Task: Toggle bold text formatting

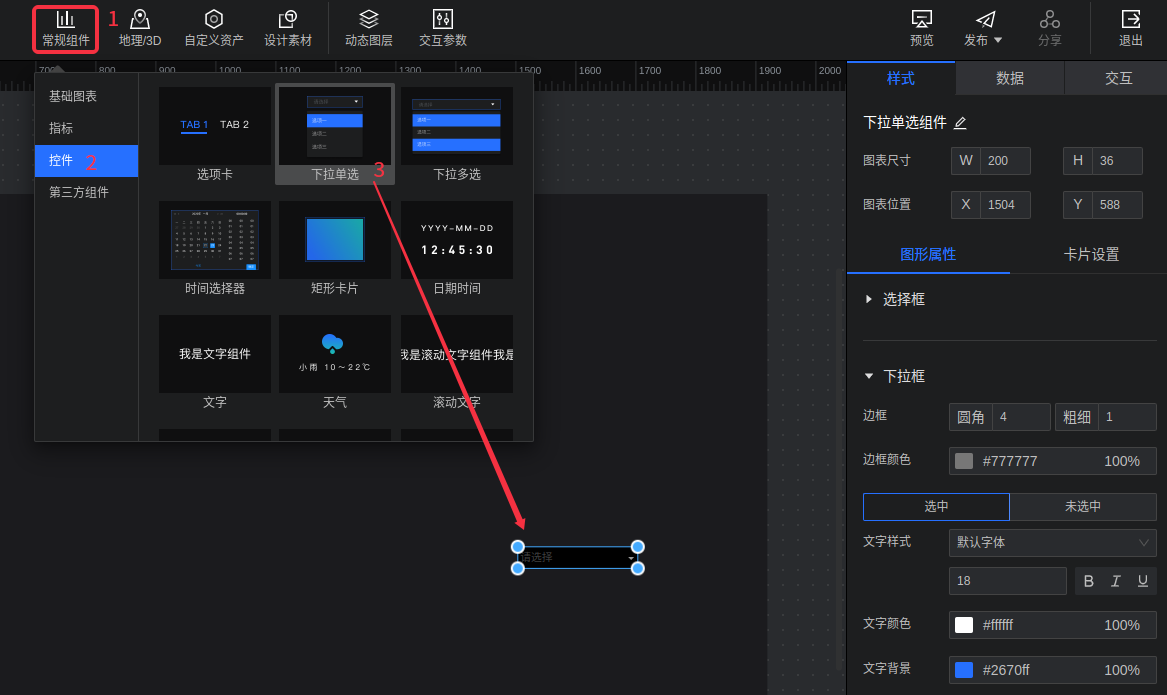Action: coord(1089,581)
